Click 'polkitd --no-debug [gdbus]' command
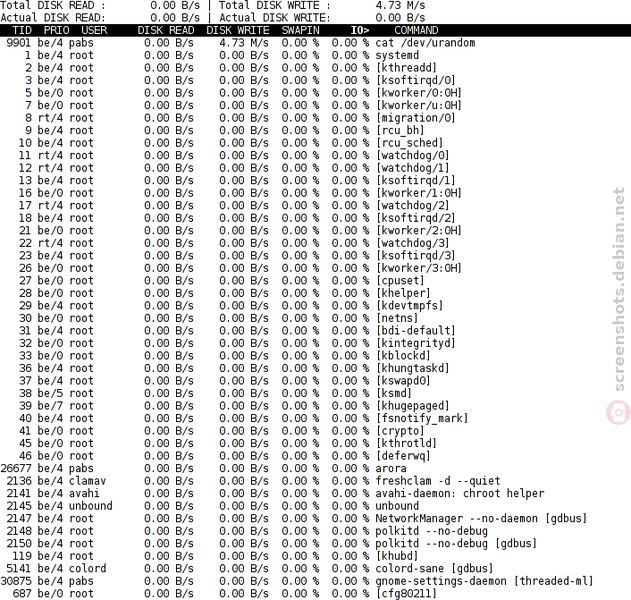This screenshot has width=631, height=600. [456, 543]
